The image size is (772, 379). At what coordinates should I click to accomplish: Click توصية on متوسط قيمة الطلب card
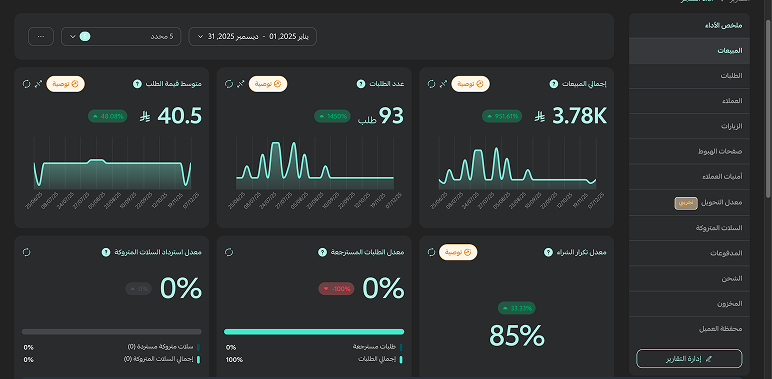65,84
